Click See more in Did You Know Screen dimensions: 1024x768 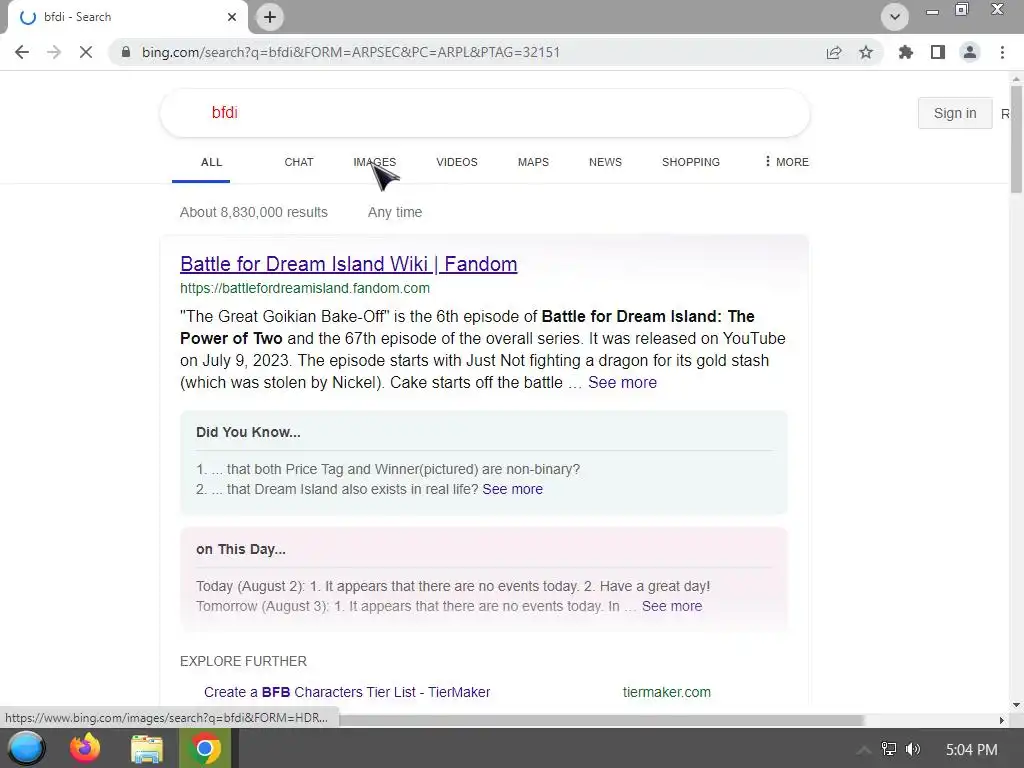click(512, 489)
